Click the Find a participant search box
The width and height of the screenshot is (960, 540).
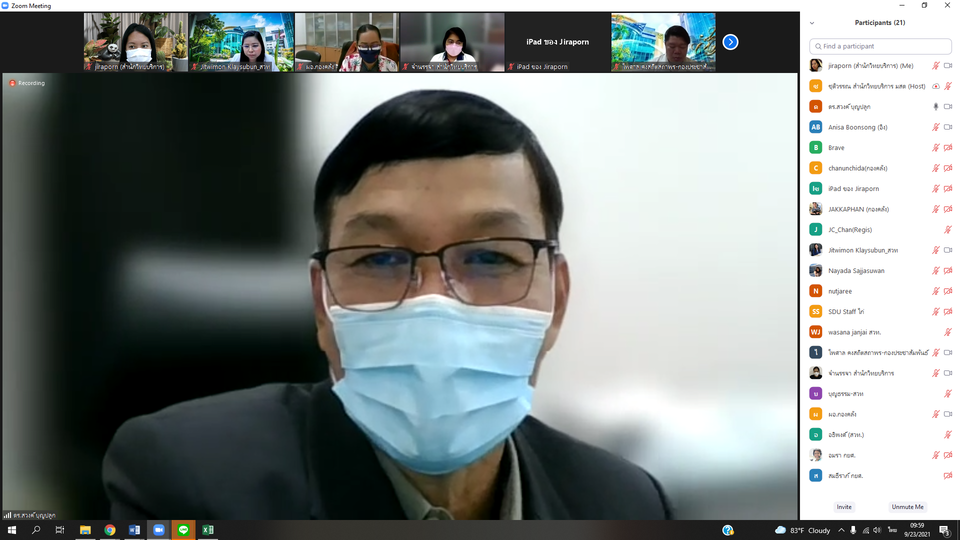pyautogui.click(x=880, y=46)
